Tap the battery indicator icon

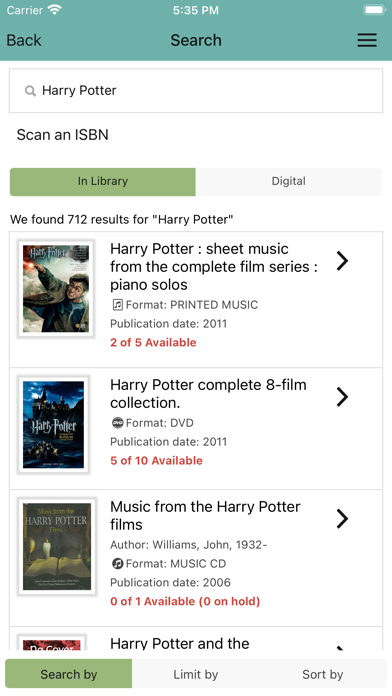click(374, 10)
